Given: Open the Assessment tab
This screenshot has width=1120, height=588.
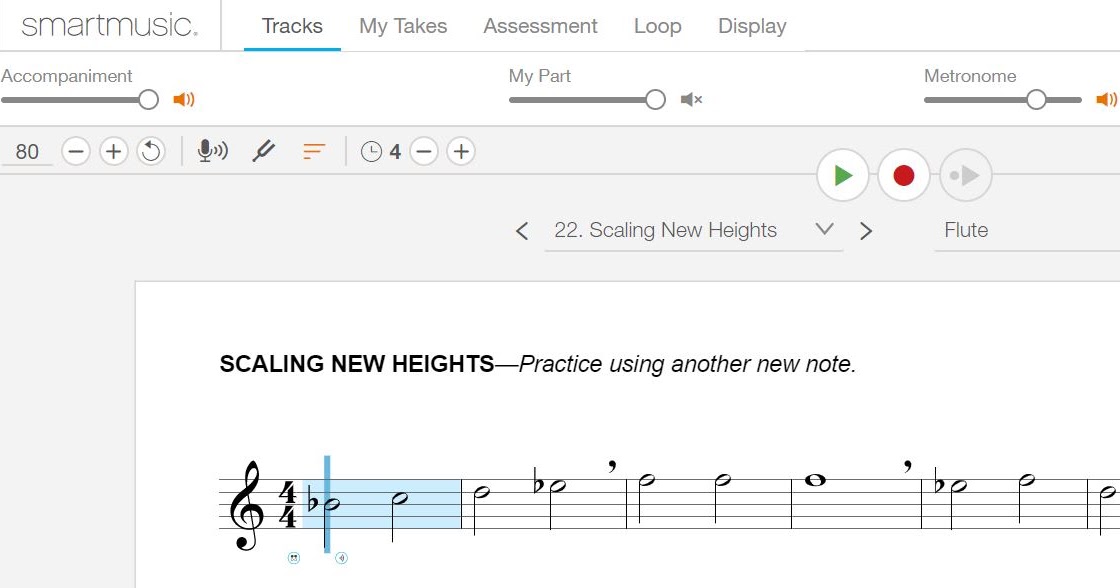Looking at the screenshot, I should (540, 26).
